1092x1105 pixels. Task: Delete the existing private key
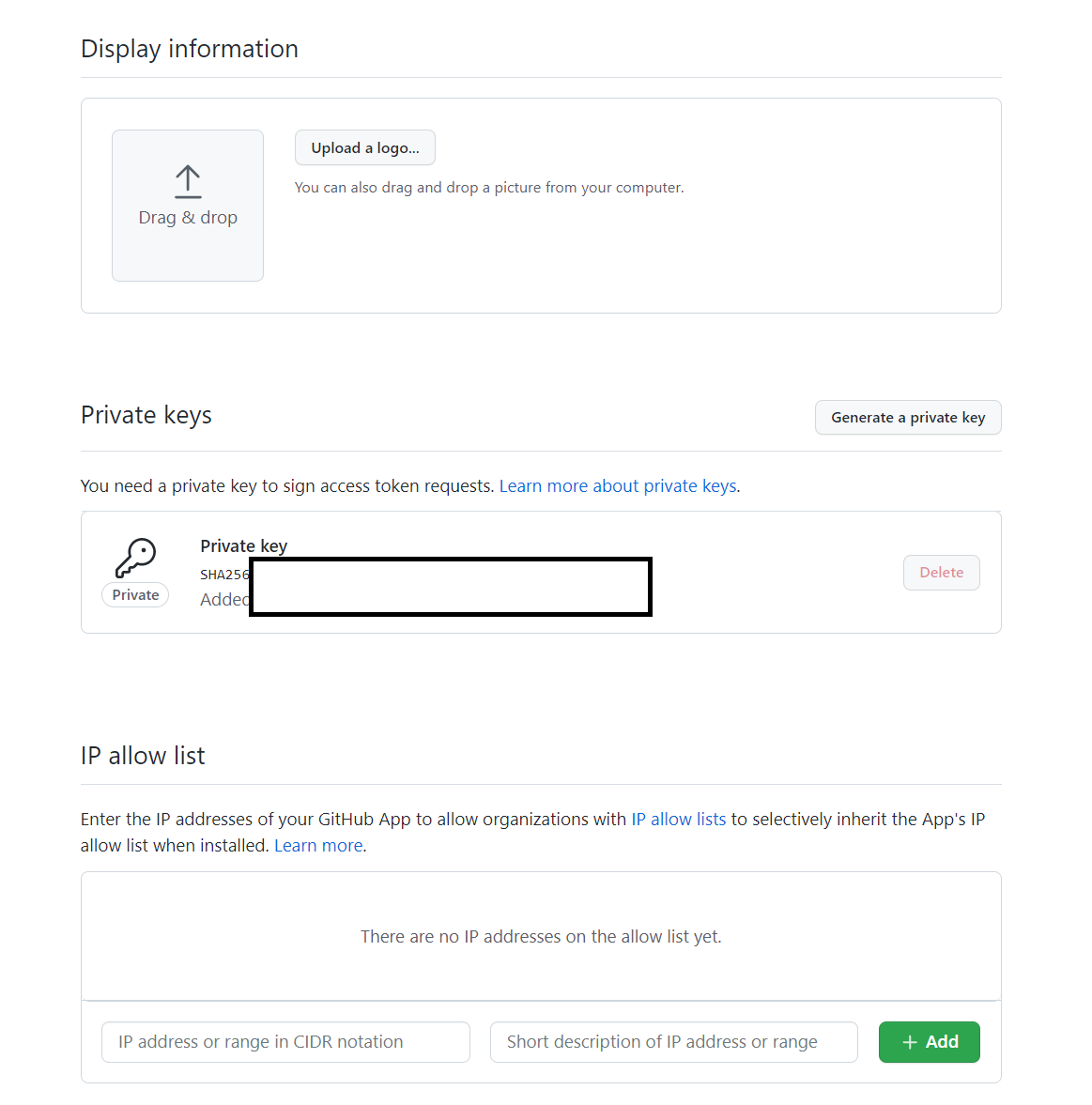[941, 572]
